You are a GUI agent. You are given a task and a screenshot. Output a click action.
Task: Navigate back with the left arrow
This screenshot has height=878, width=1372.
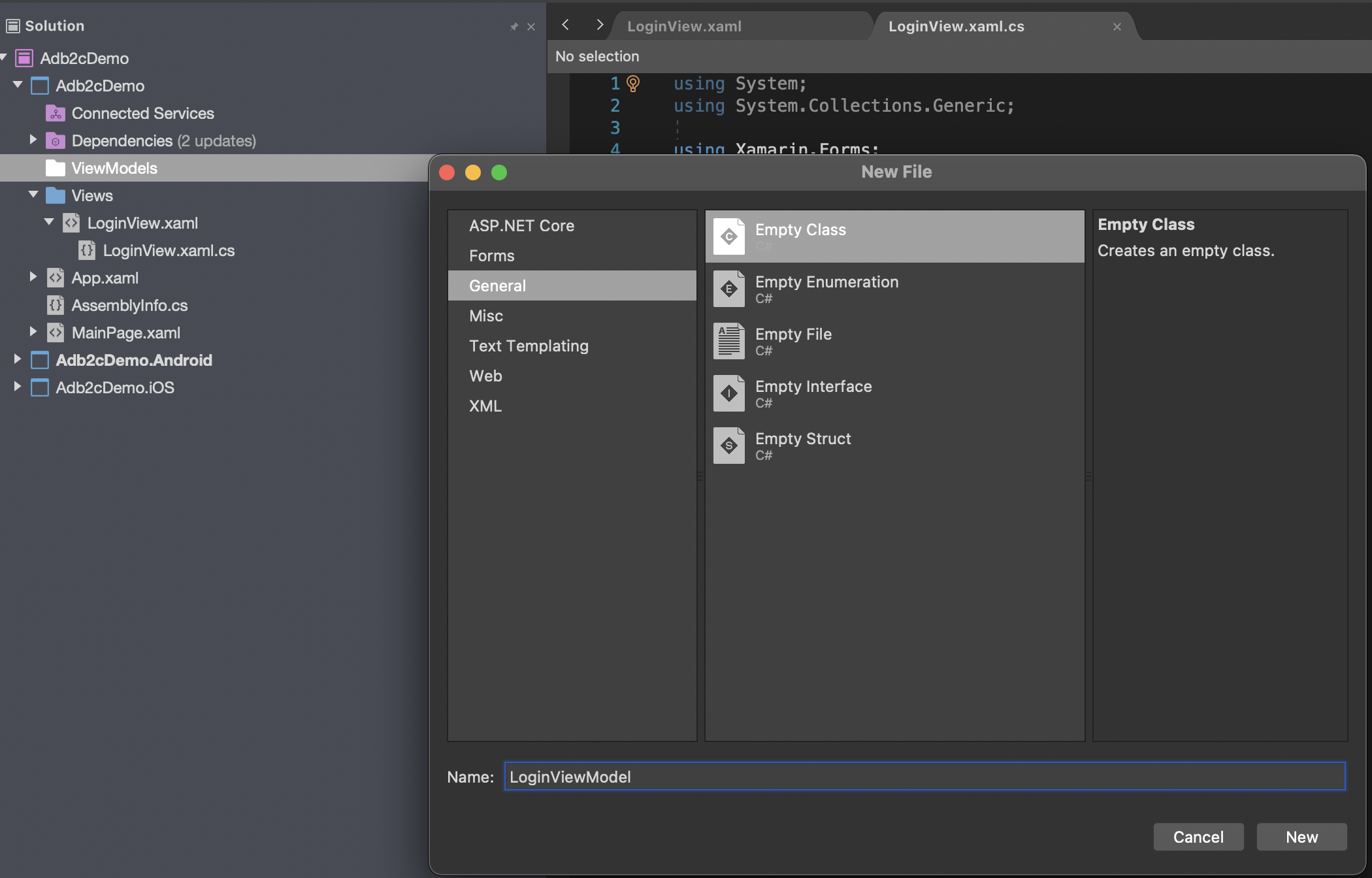click(x=566, y=25)
